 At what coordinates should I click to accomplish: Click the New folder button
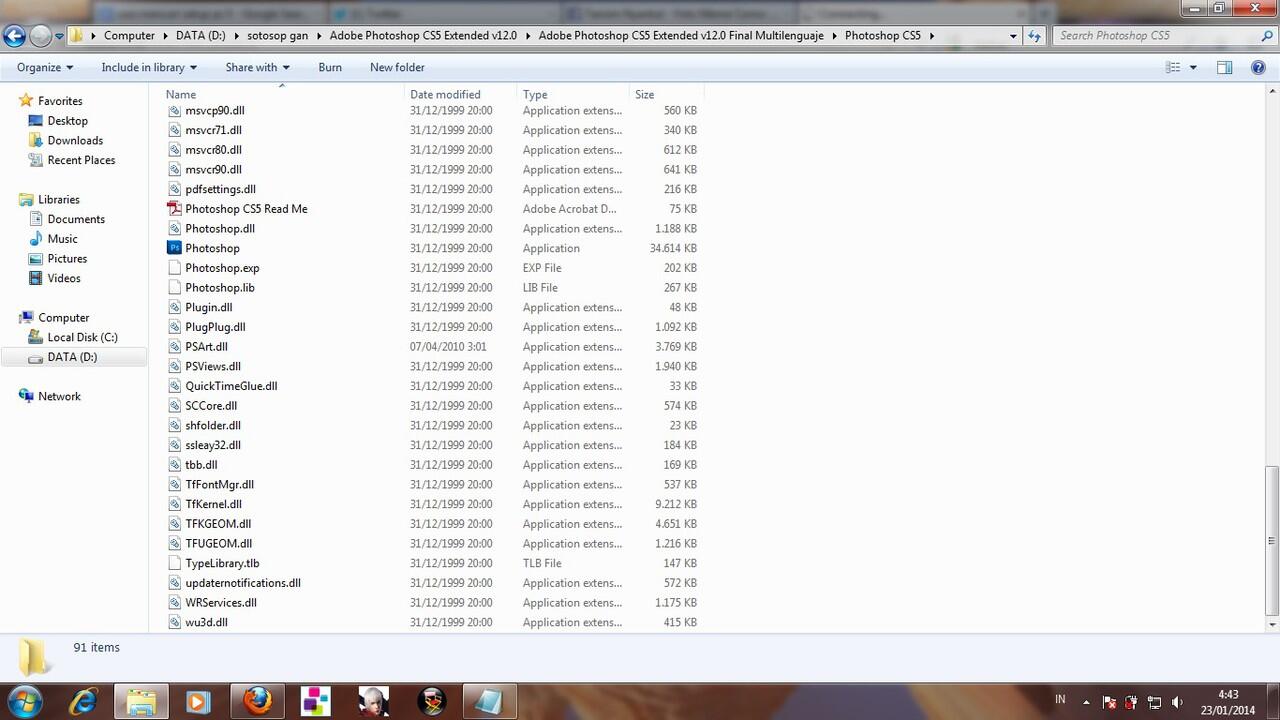(x=397, y=67)
